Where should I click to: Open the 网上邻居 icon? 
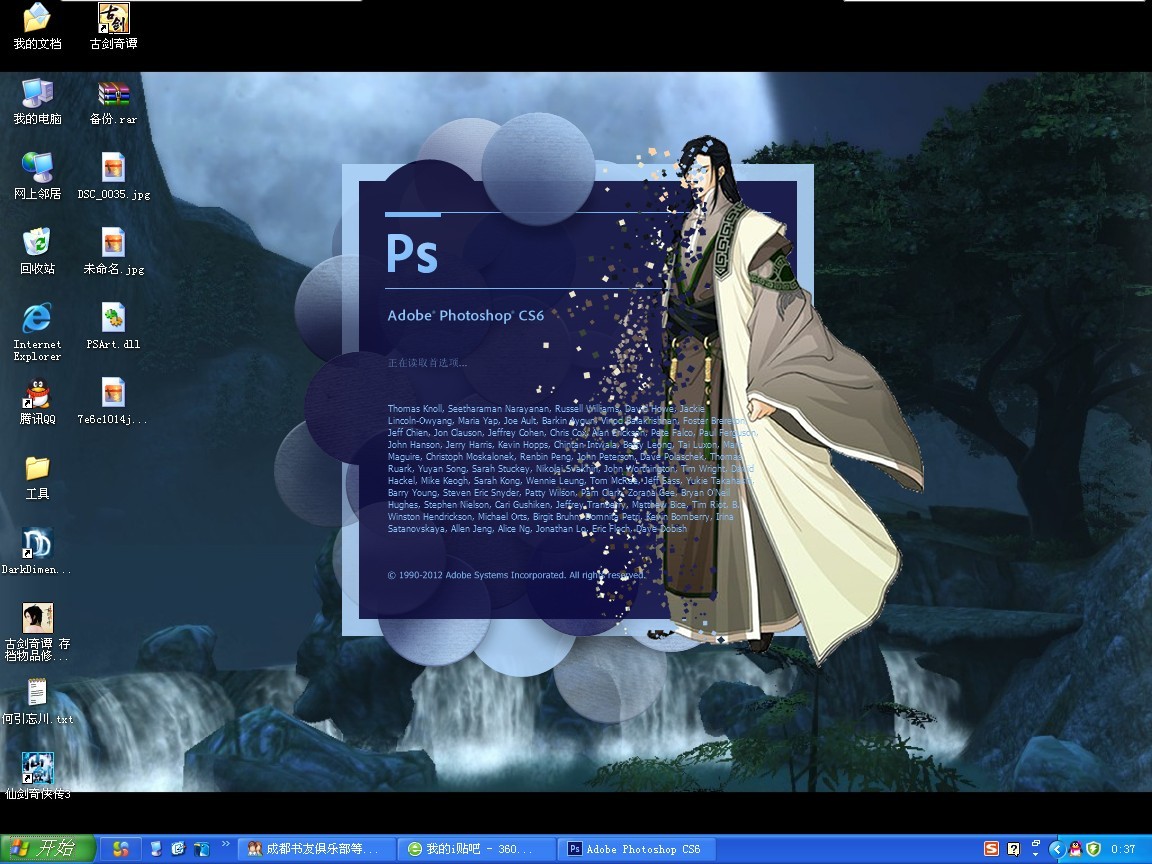click(x=37, y=176)
